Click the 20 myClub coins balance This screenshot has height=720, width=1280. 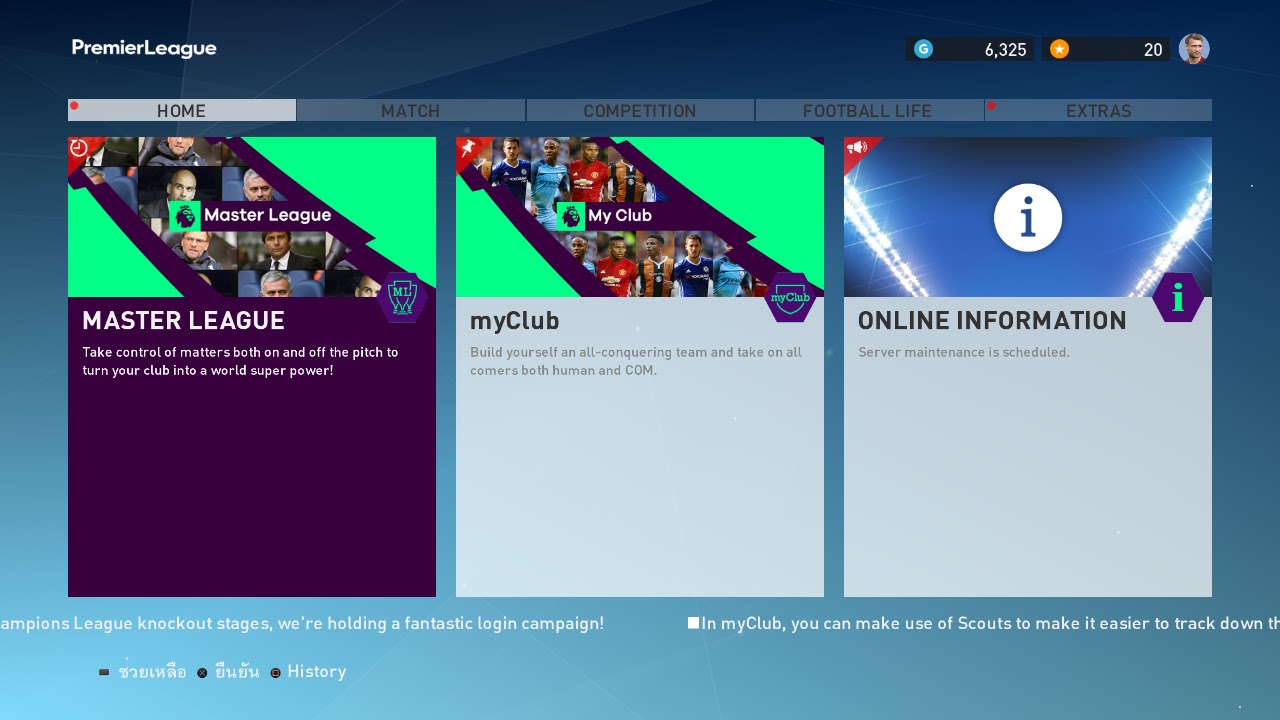click(1153, 50)
